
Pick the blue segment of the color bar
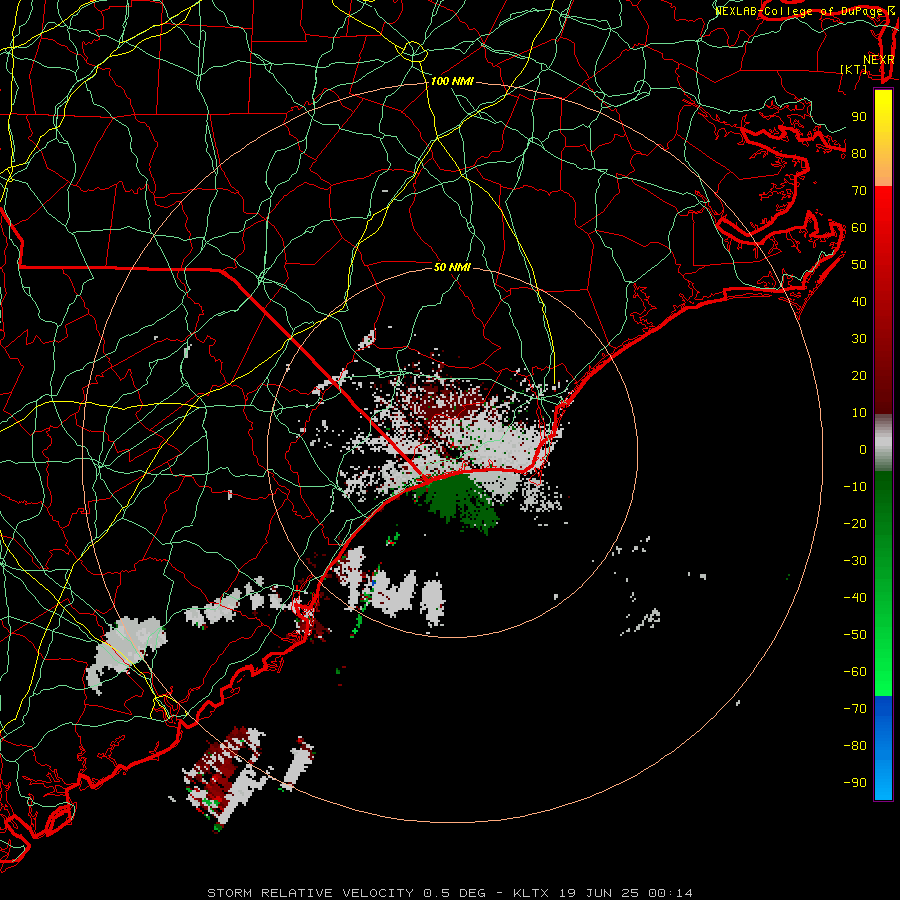pos(883,747)
